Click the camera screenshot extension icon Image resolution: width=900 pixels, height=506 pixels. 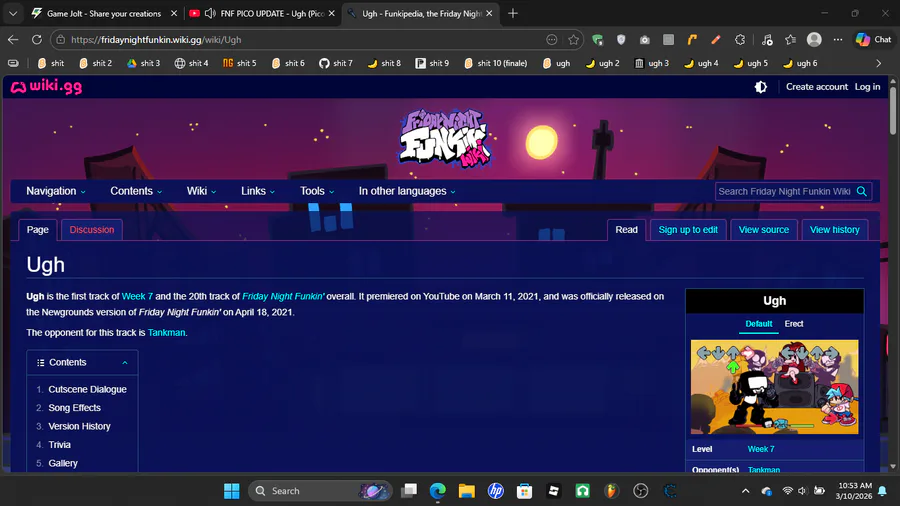(x=645, y=40)
